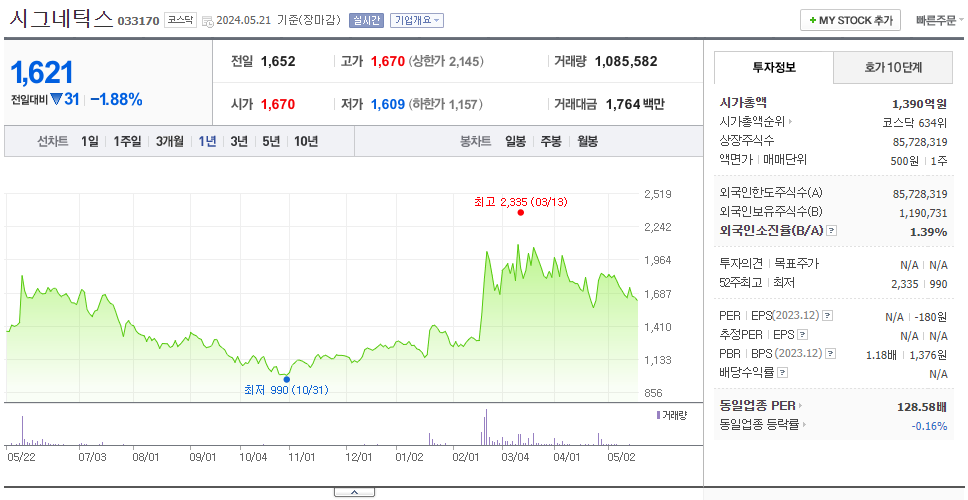Click the 투자의견 label link

pos(741,264)
